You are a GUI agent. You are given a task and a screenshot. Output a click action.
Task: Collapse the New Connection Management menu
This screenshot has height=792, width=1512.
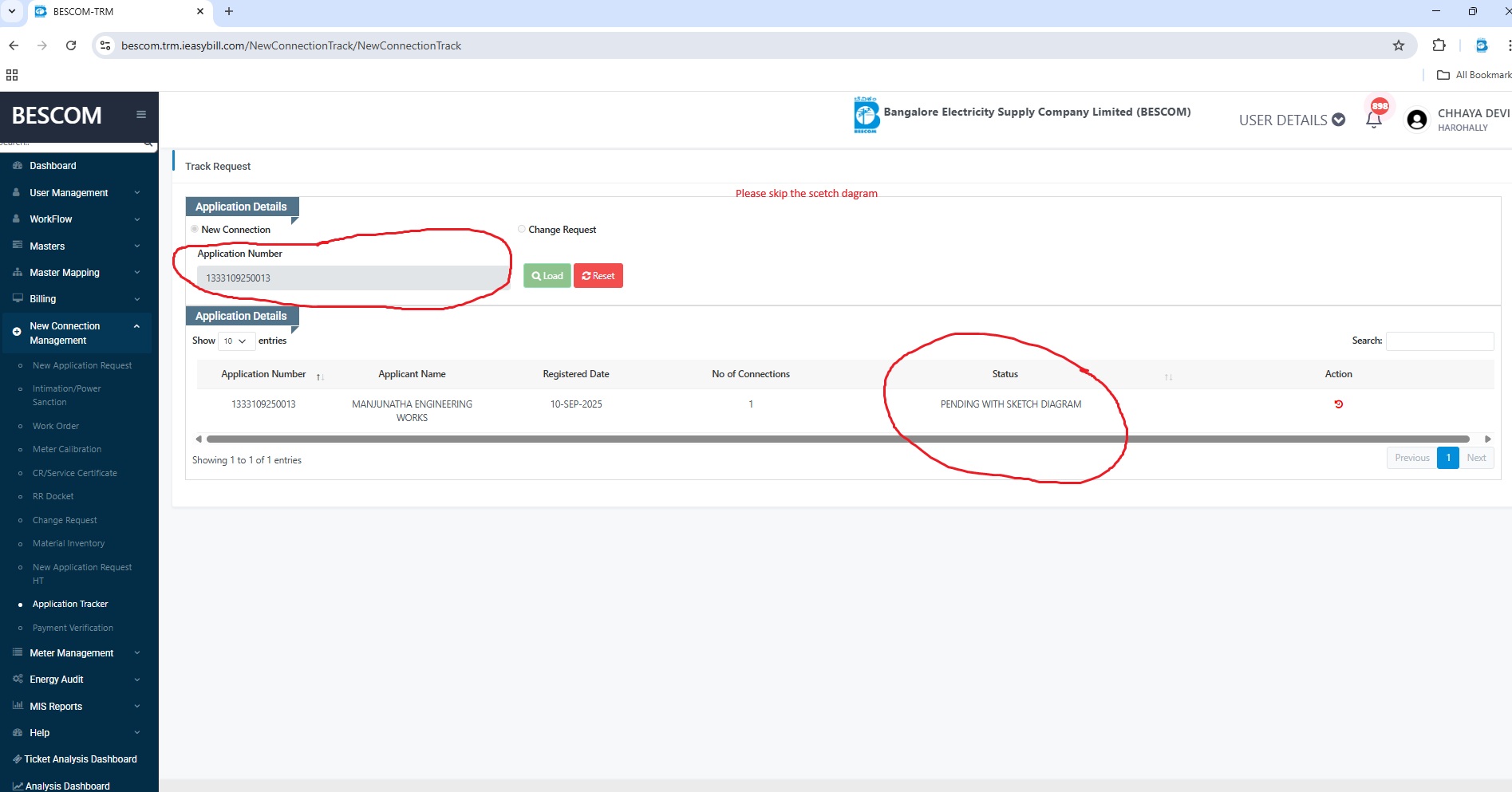(77, 333)
